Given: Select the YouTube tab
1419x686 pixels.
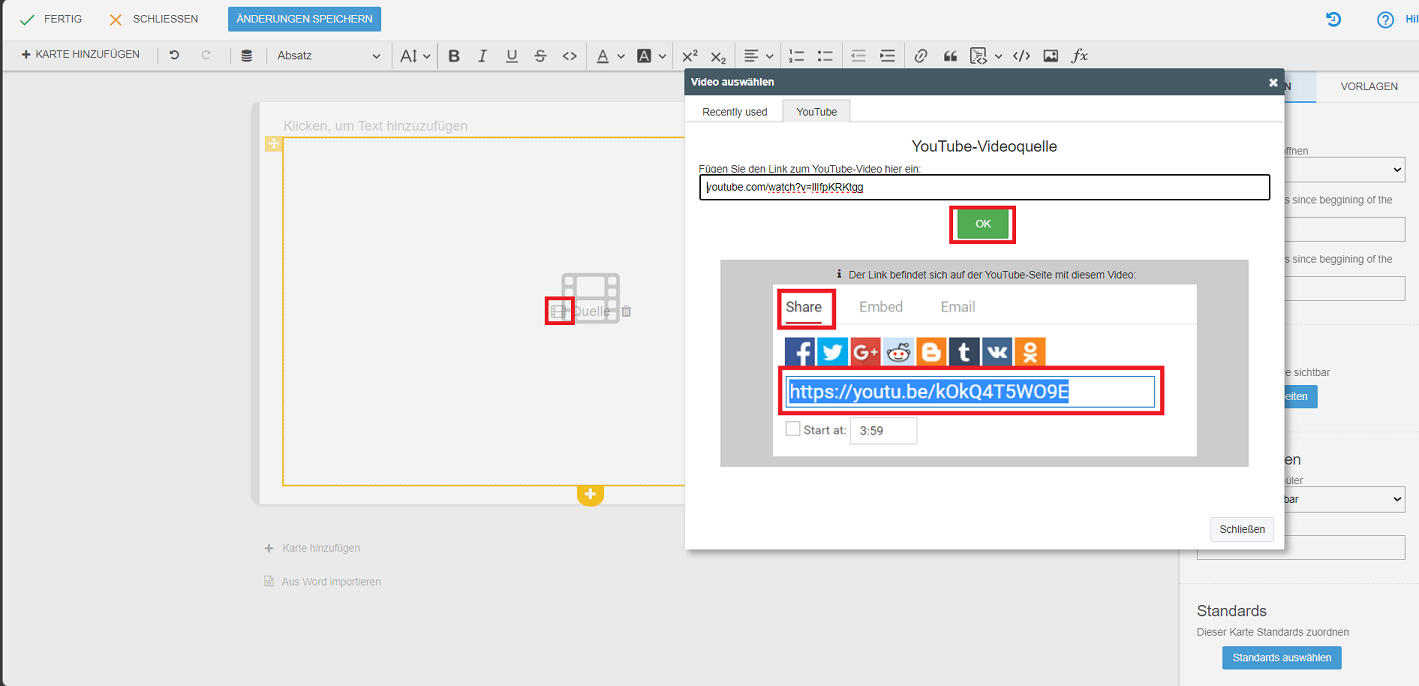Looking at the screenshot, I should click(x=817, y=112).
